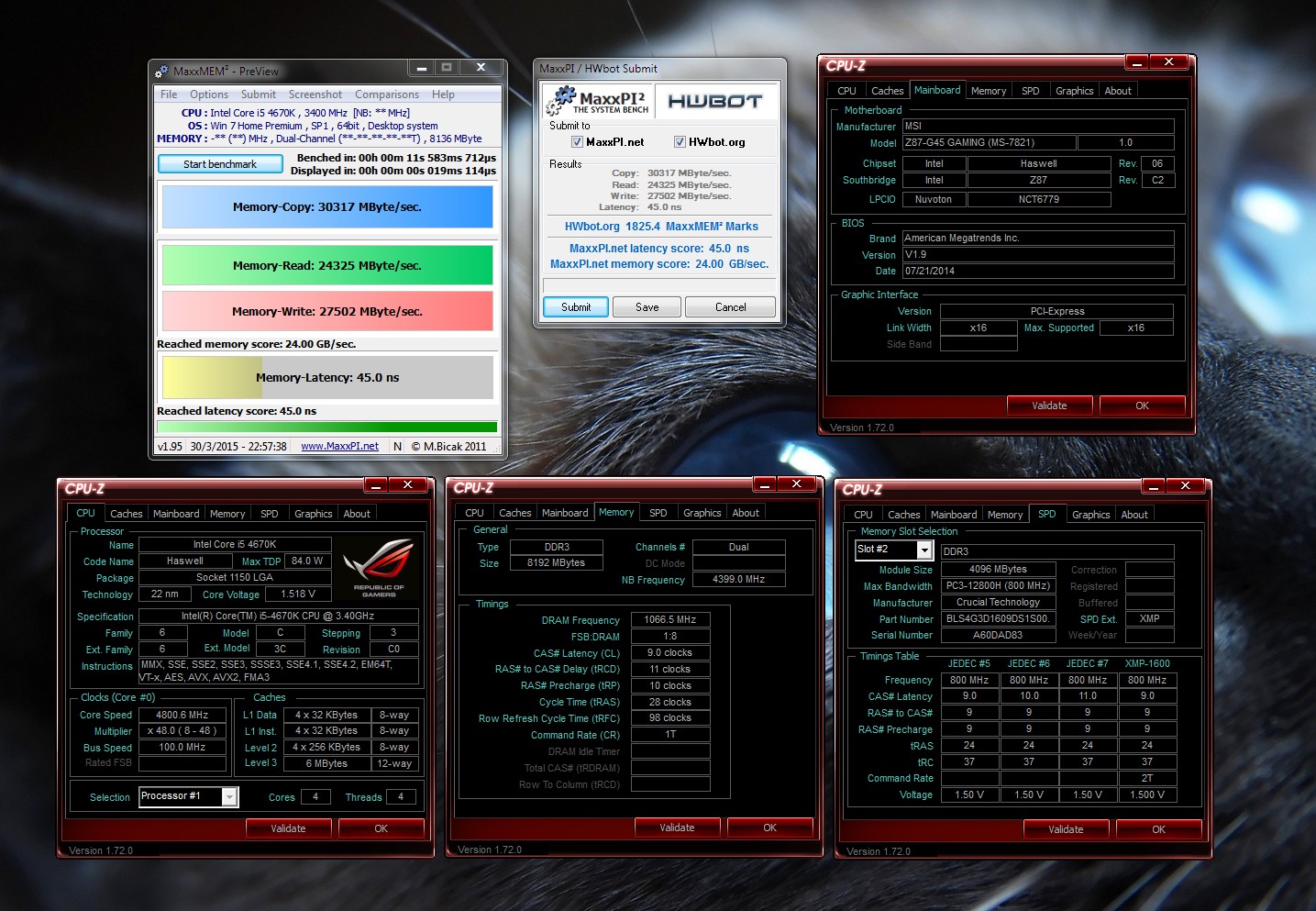The height and width of the screenshot is (911, 1316).
Task: Click Validate in the CPU-Z CPU window
Action: [288, 828]
